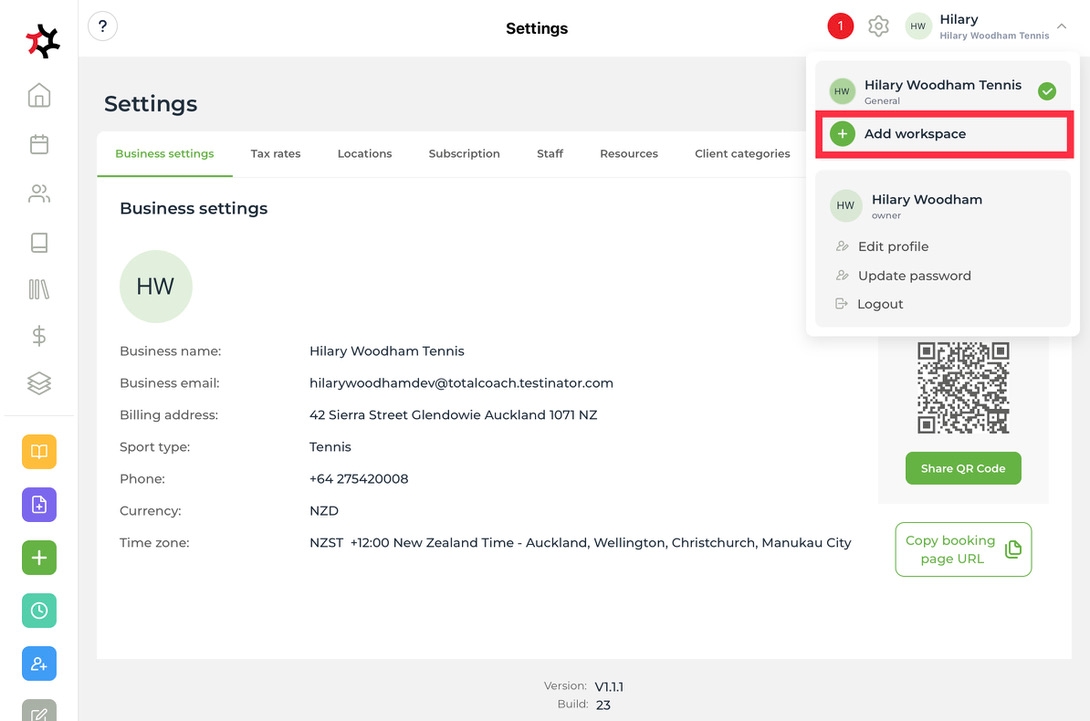Collapse the Hilary user menu chevron
Screen dimensions: 1090x721
1061,27
